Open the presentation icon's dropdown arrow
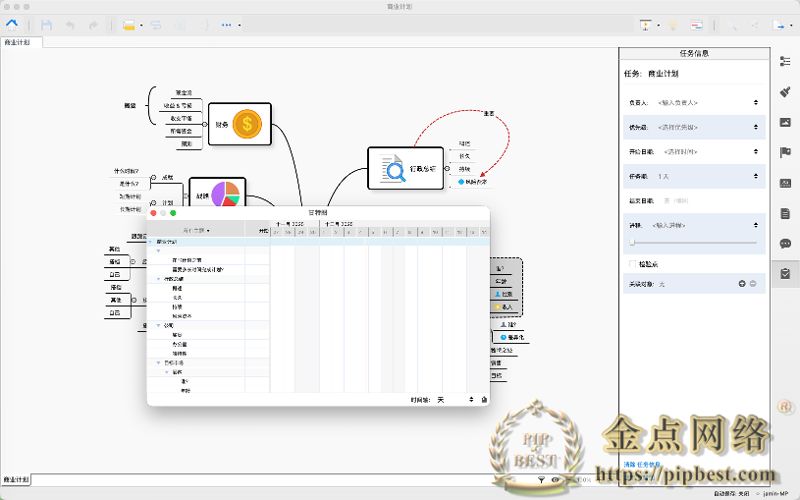The width and height of the screenshot is (800, 500). [658, 26]
